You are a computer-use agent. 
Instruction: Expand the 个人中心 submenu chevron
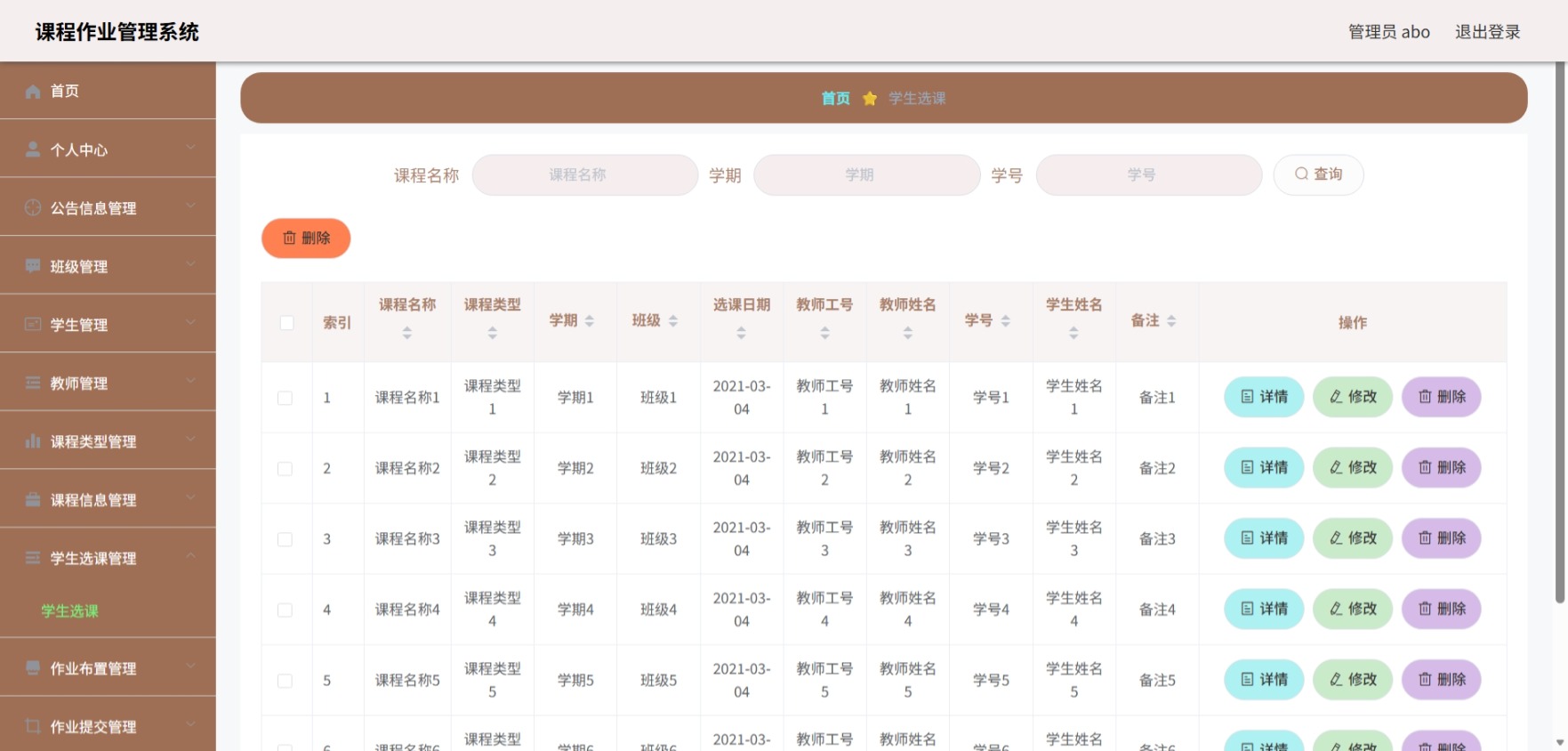[190, 147]
